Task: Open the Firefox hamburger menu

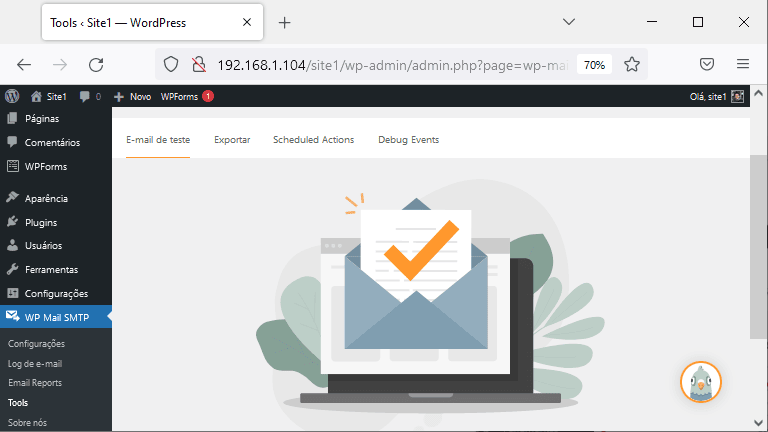Action: pyautogui.click(x=743, y=64)
